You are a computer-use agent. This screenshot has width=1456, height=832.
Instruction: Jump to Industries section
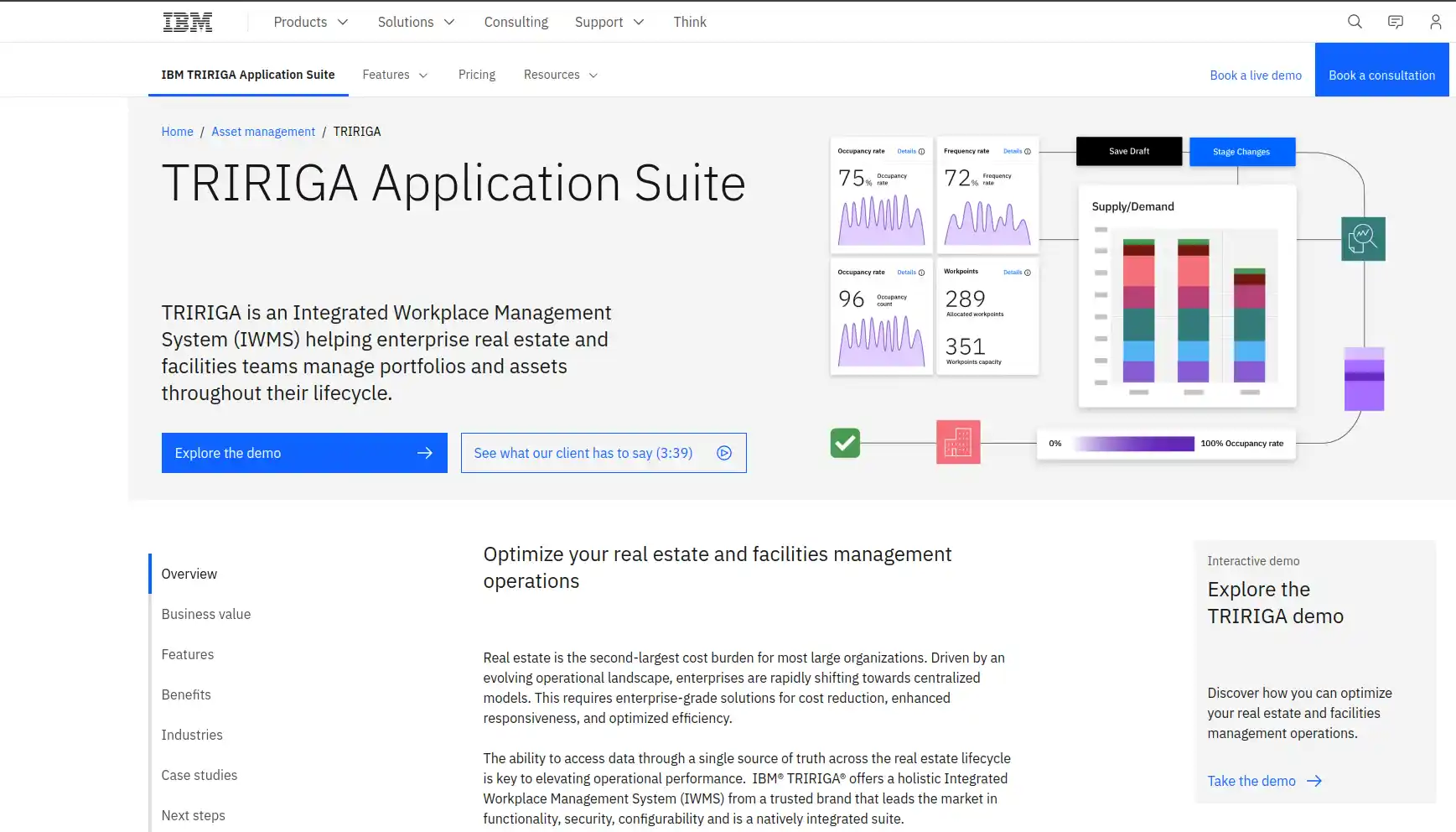tap(192, 735)
